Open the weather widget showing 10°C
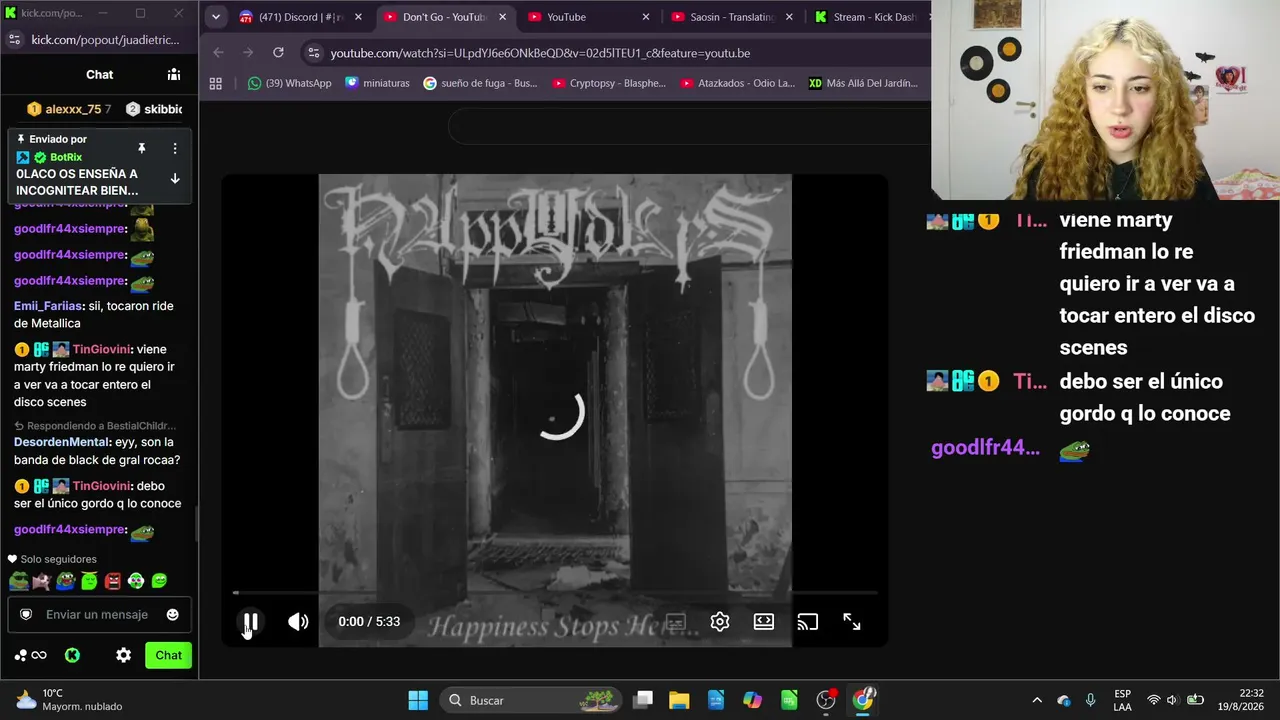The image size is (1280, 720). 68,700
